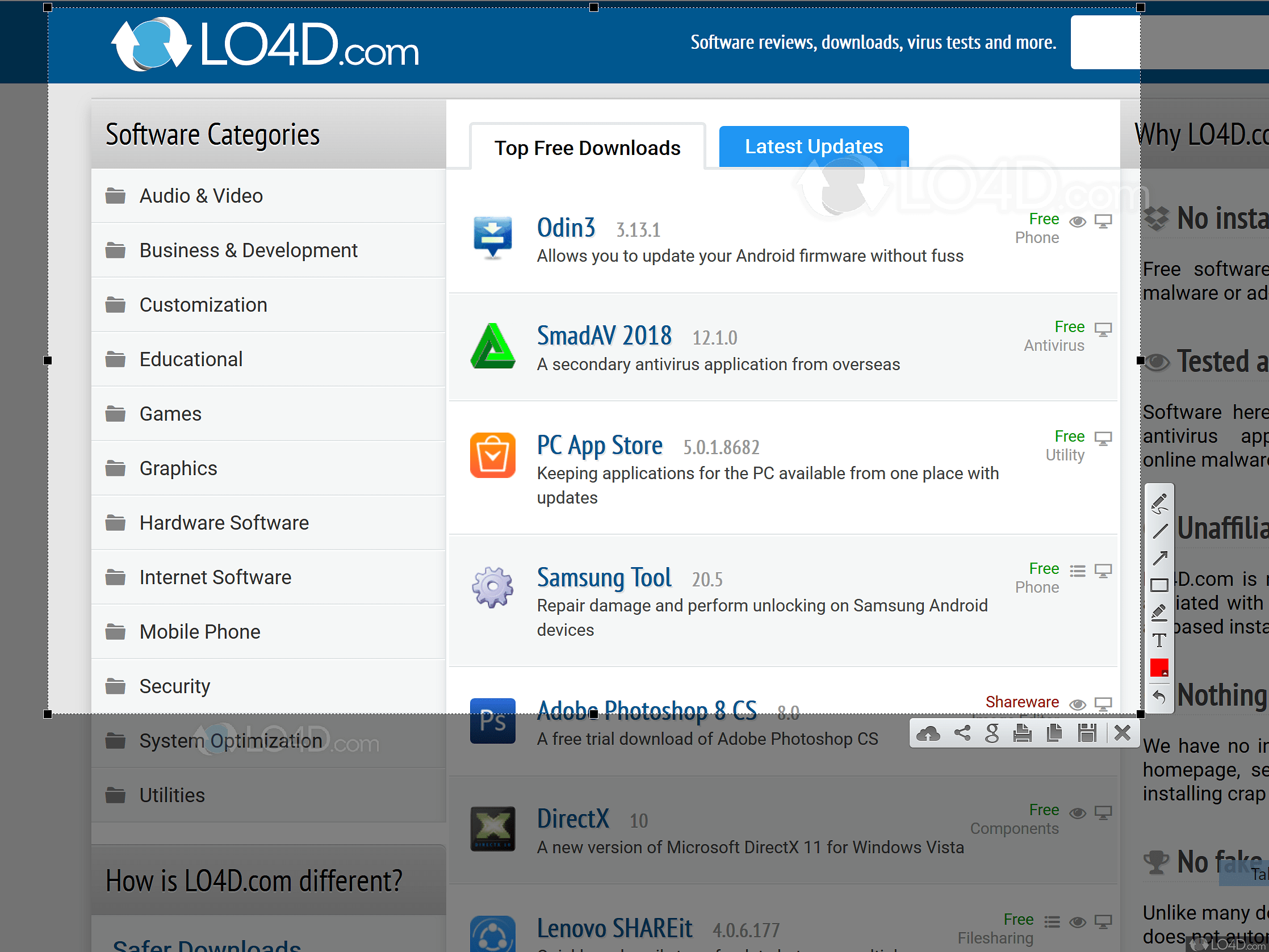Viewport: 1269px width, 952px height.
Task: Open the Audio & Video category
Action: coord(201,195)
